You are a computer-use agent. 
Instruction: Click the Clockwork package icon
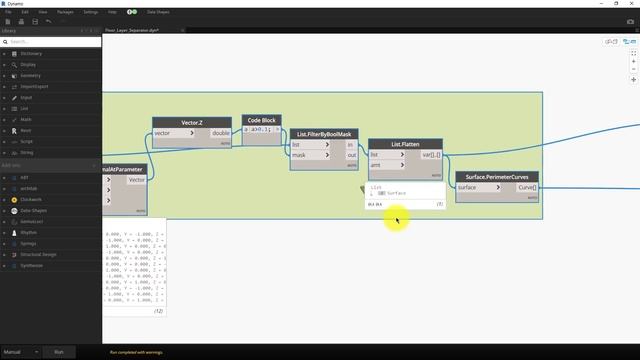pos(14,200)
